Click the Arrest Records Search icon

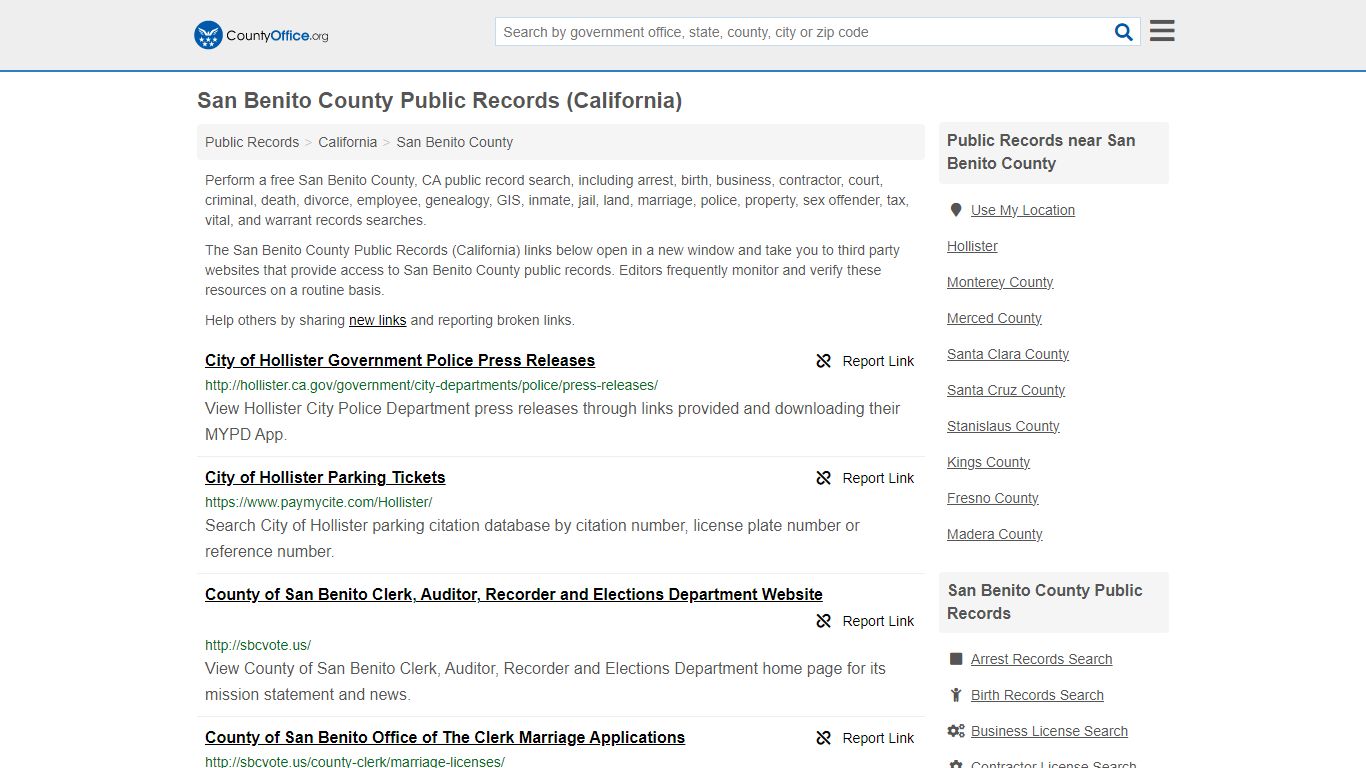[x=956, y=659]
